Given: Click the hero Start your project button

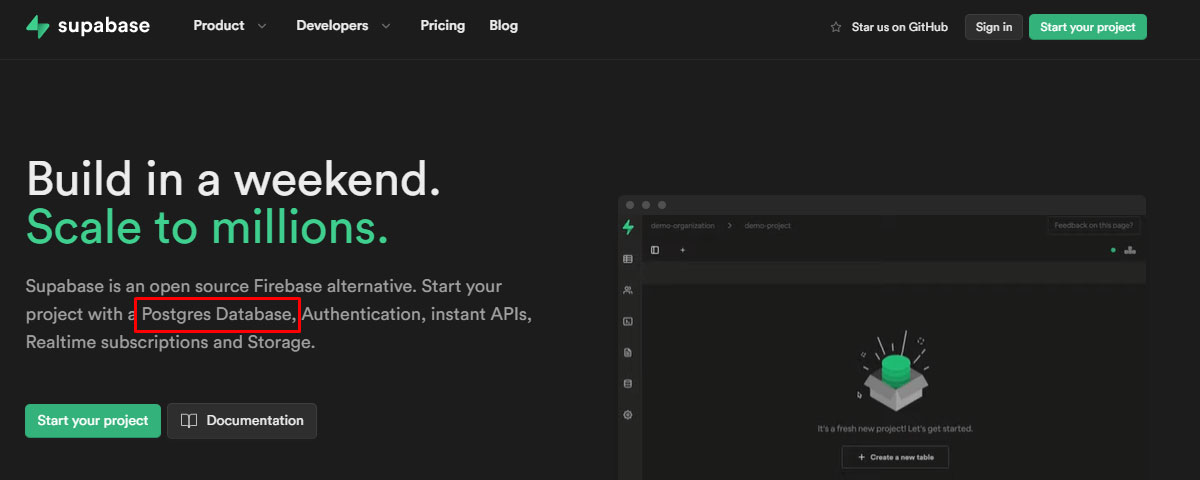Looking at the screenshot, I should (93, 421).
